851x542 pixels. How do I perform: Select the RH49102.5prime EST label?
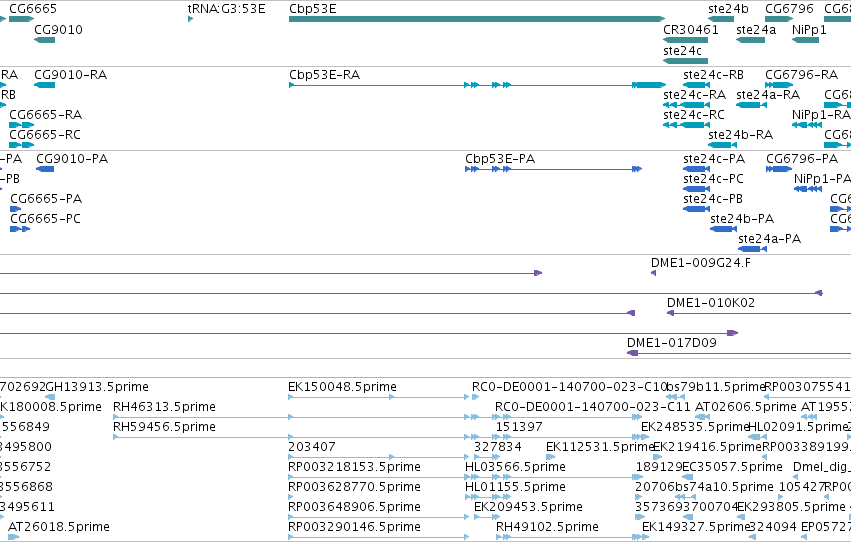tap(548, 528)
